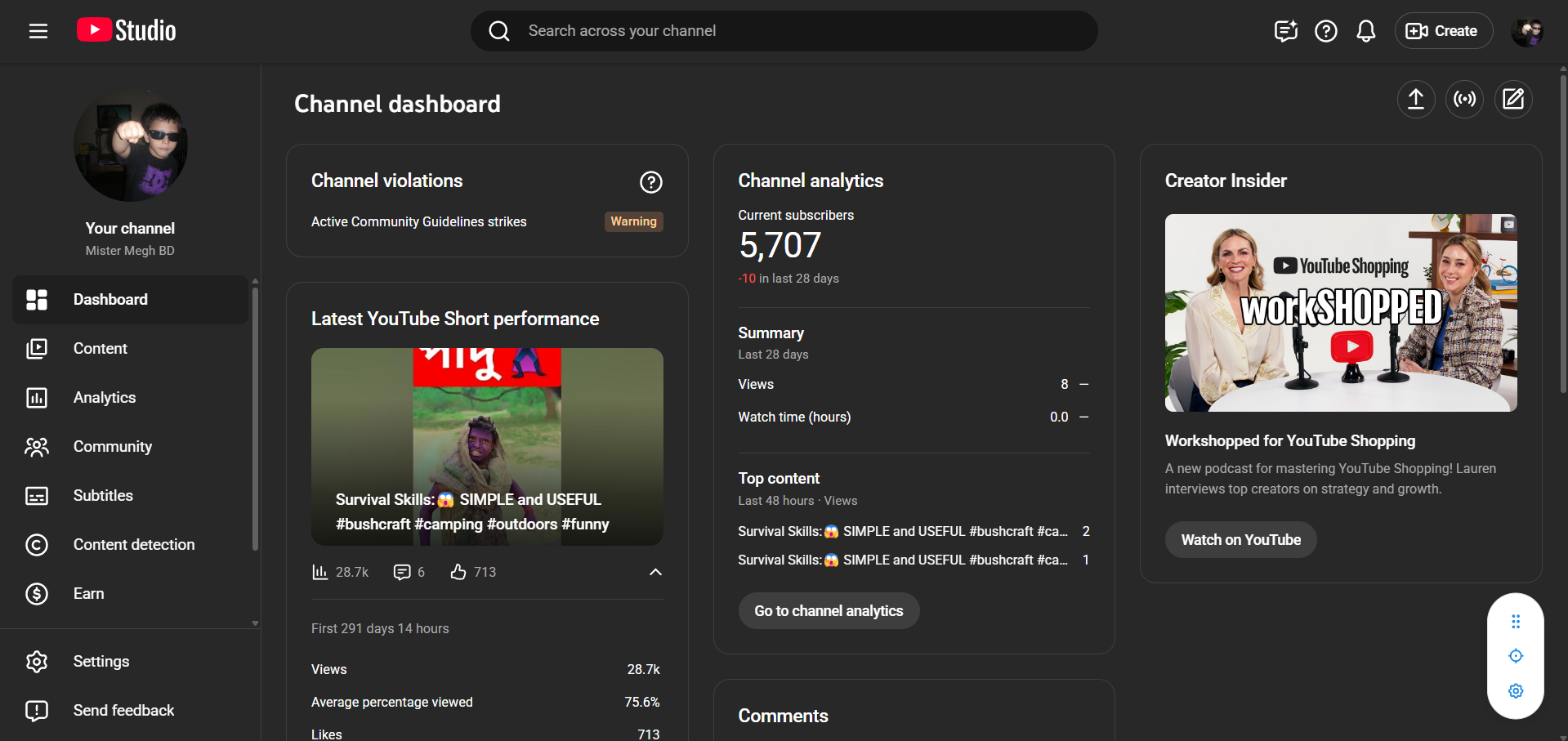Open Send feedback in the sidebar
Image resolution: width=1568 pixels, height=741 pixels.
pyautogui.click(x=131, y=711)
